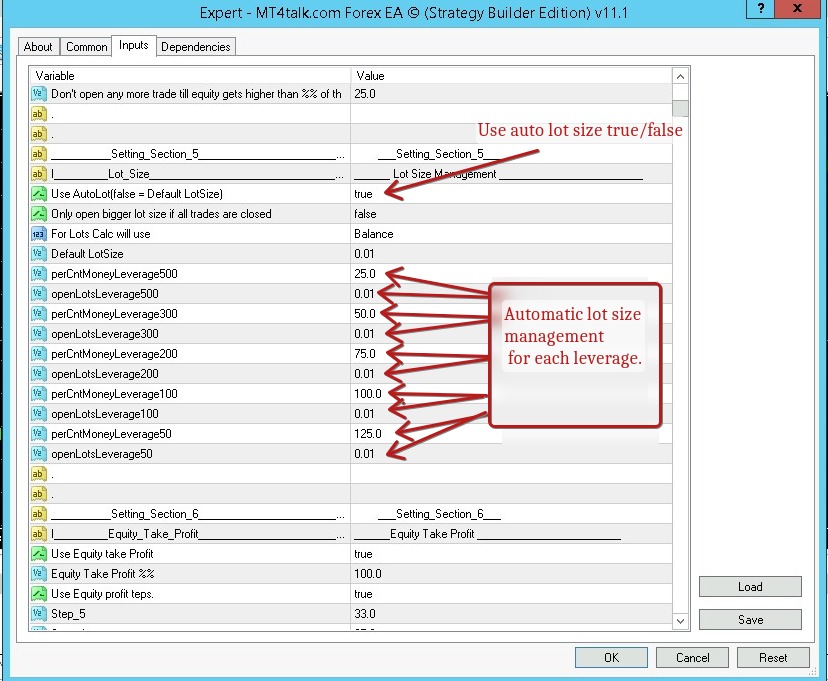
Task: Click the ab icon for Setting_Section_5 row
Action: click(x=39, y=154)
